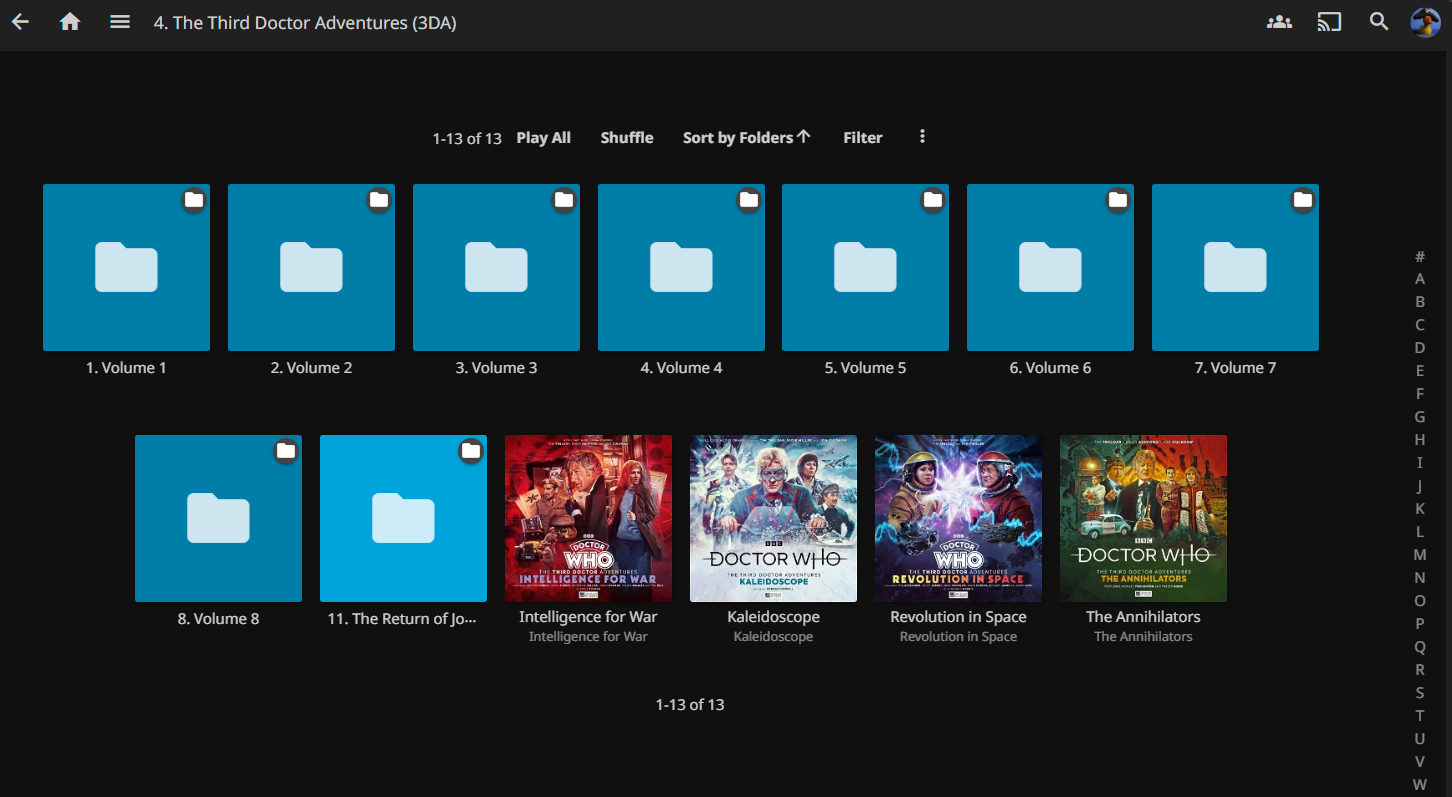Jump to letter K in alphabet picker
This screenshot has width=1452, height=797.
click(x=1419, y=509)
